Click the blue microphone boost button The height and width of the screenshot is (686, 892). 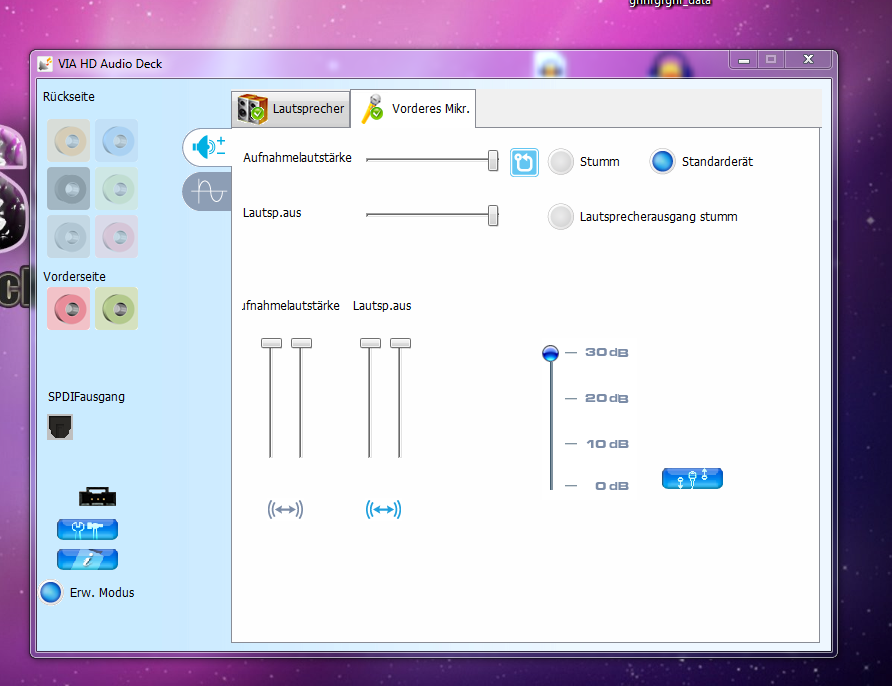(692, 478)
